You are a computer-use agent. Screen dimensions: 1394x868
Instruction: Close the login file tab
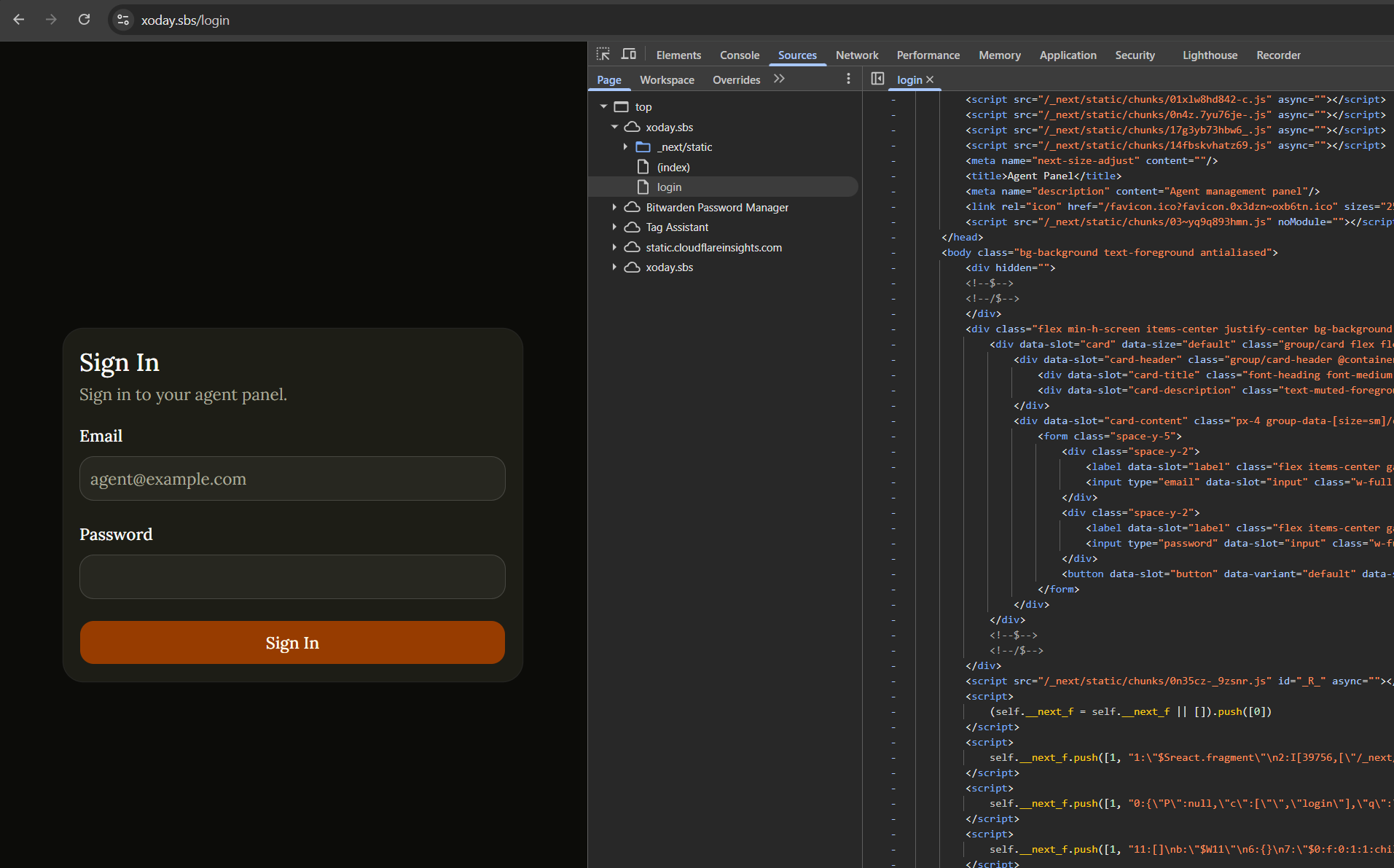pyautogui.click(x=930, y=79)
